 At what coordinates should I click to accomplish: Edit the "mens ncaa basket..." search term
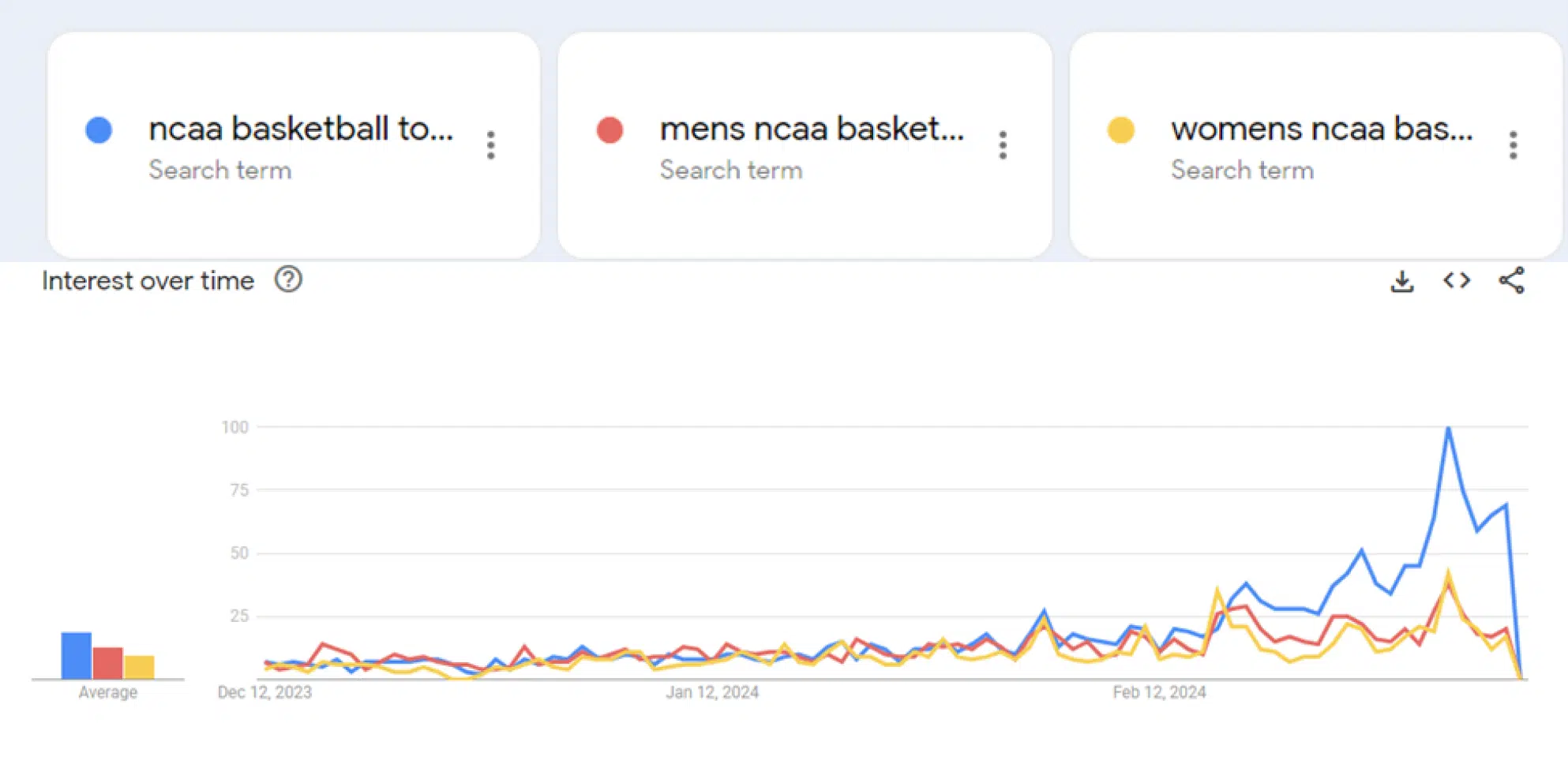tap(812, 129)
